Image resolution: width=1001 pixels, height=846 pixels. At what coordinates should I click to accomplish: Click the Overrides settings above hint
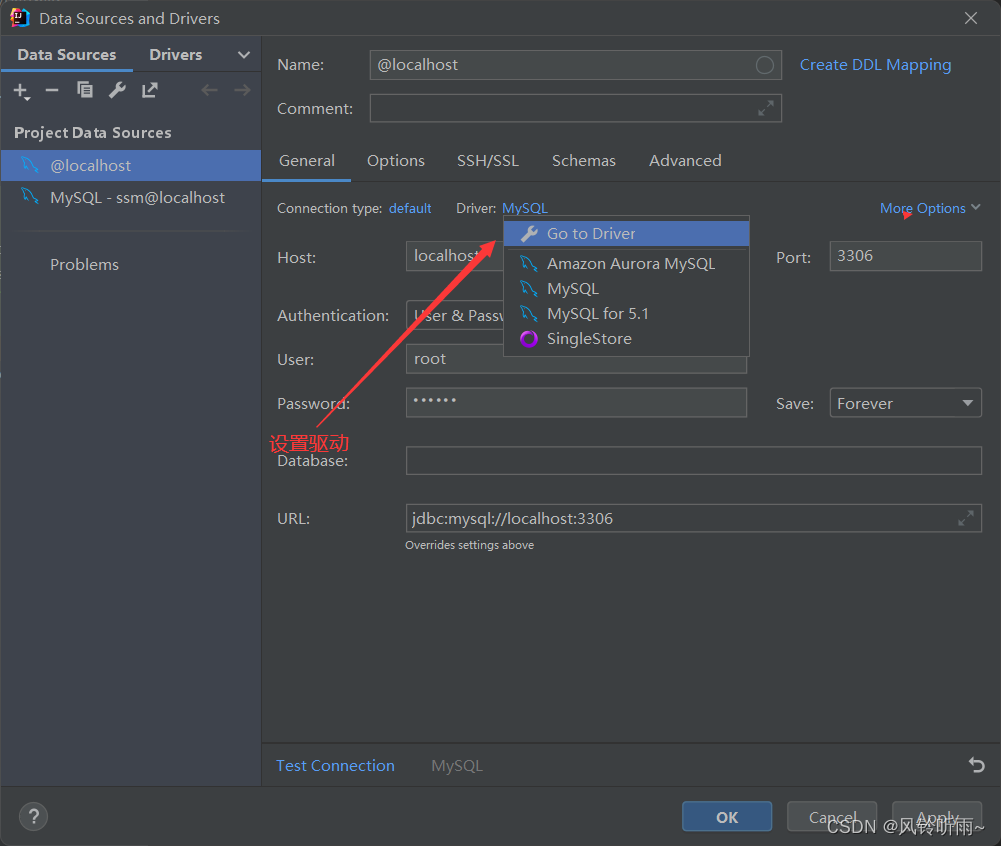(x=469, y=545)
